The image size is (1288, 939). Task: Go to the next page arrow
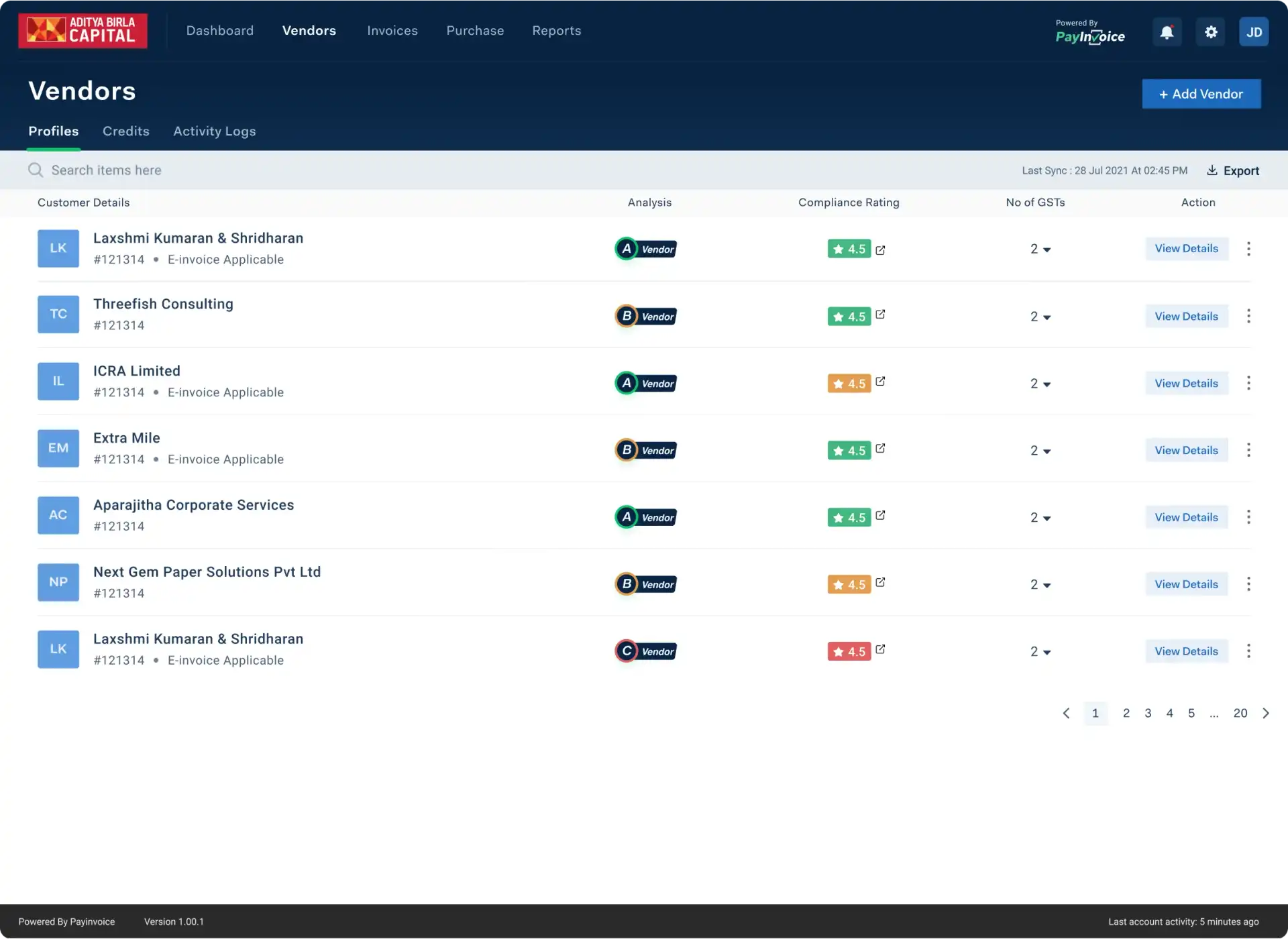(x=1266, y=713)
